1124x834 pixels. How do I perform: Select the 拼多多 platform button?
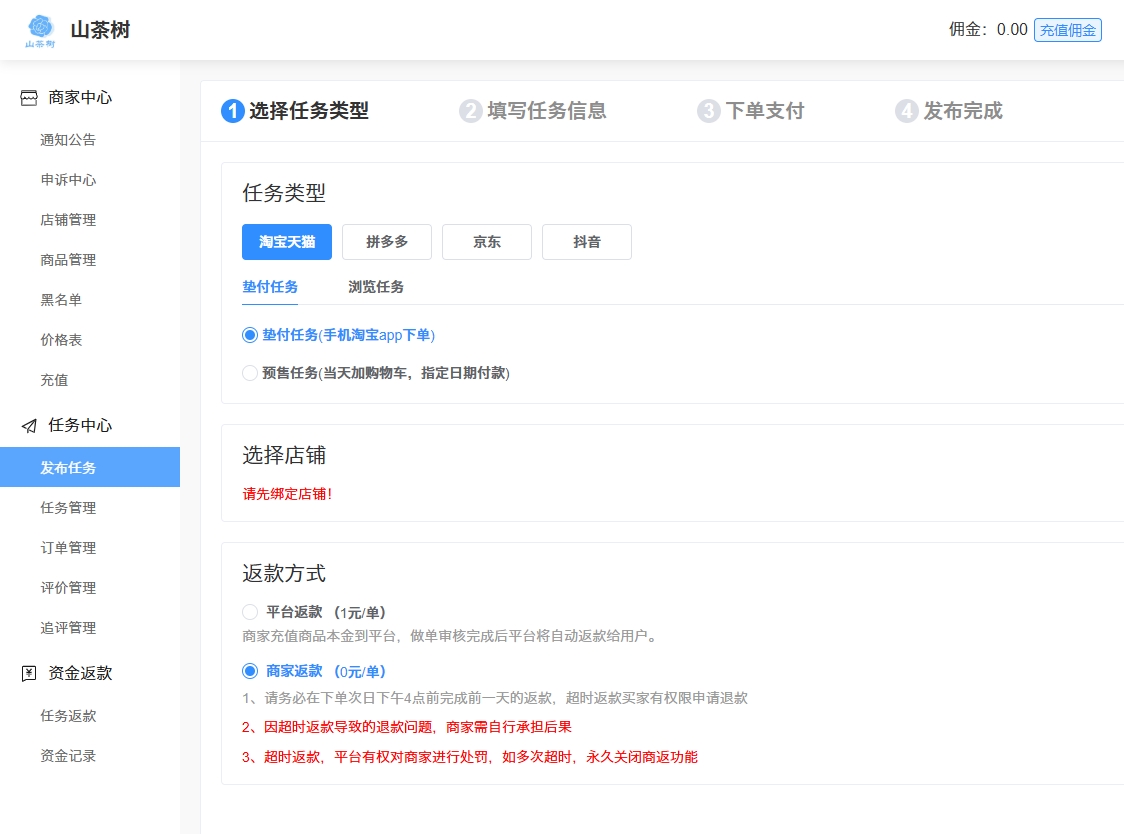point(387,242)
